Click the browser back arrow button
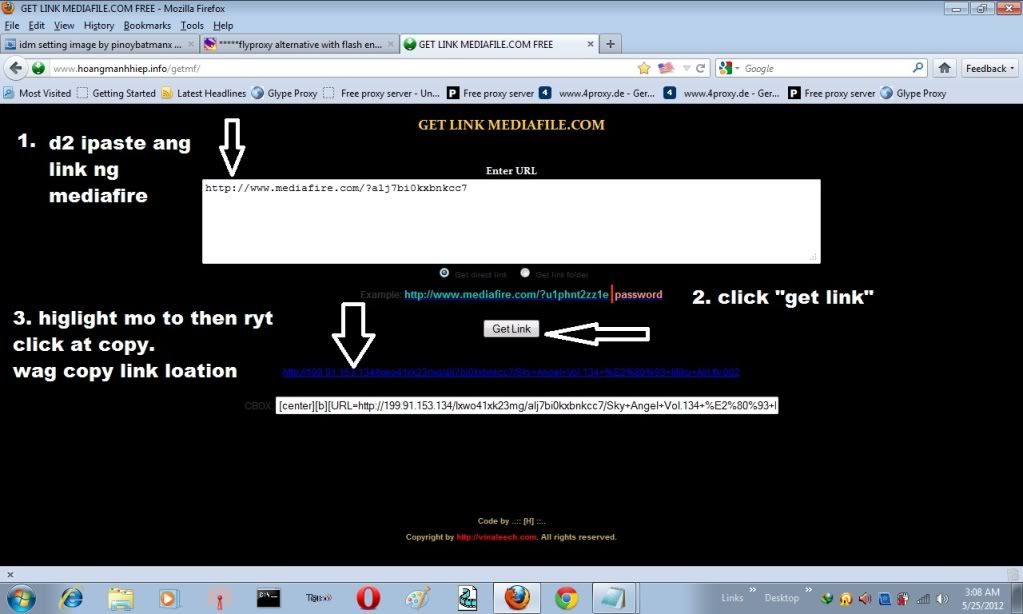This screenshot has width=1023, height=614. click(x=16, y=68)
